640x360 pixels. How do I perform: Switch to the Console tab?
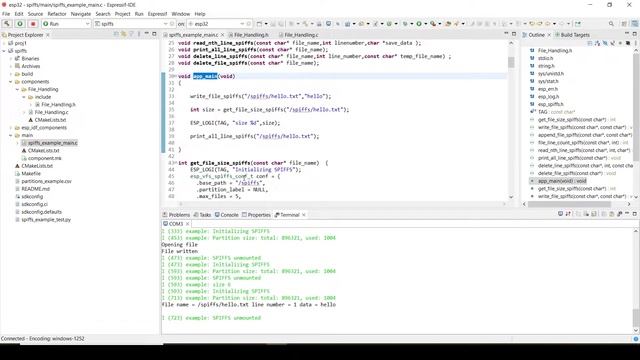point(227,215)
